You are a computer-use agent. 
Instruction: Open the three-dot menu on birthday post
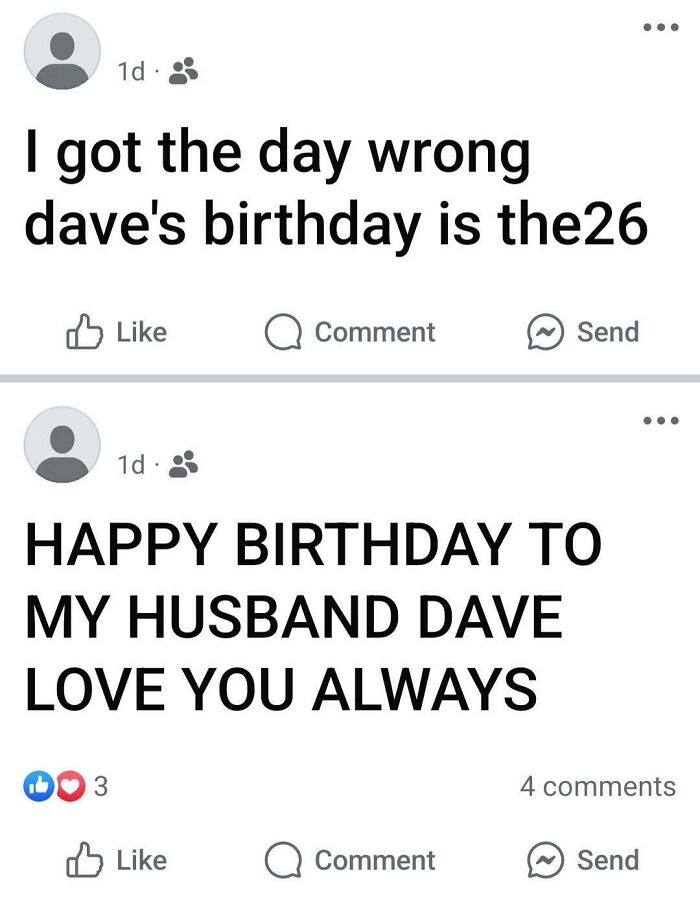pyautogui.click(x=661, y=420)
